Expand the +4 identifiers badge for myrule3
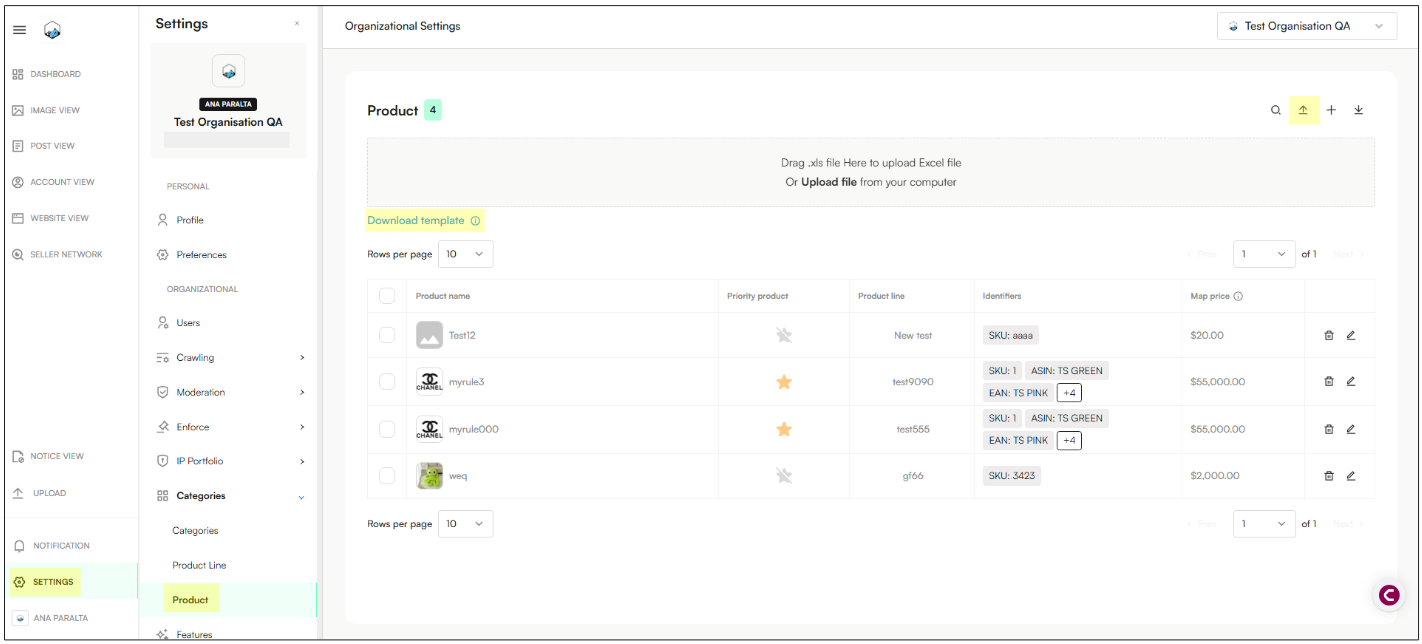Viewport: 1422px width, 644px height. [x=1068, y=393]
